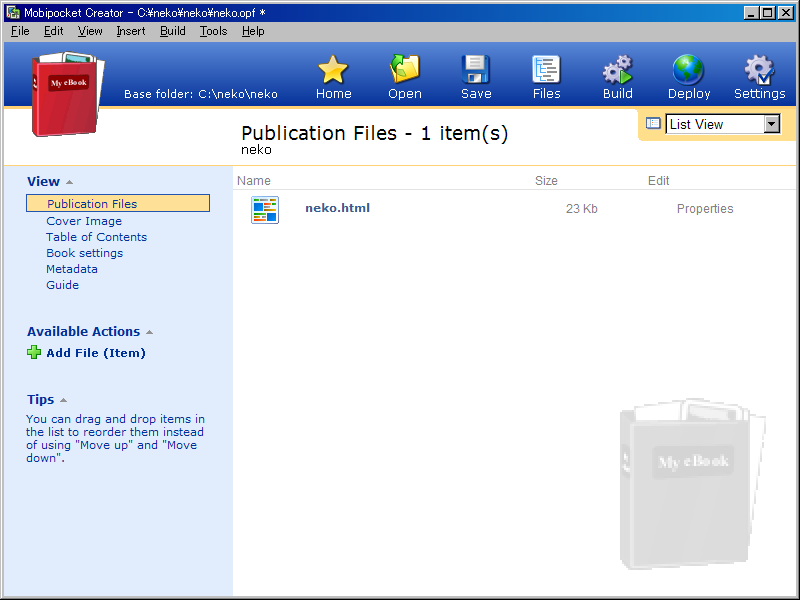
Task: Open the List View dropdown
Action: pyautogui.click(x=772, y=124)
